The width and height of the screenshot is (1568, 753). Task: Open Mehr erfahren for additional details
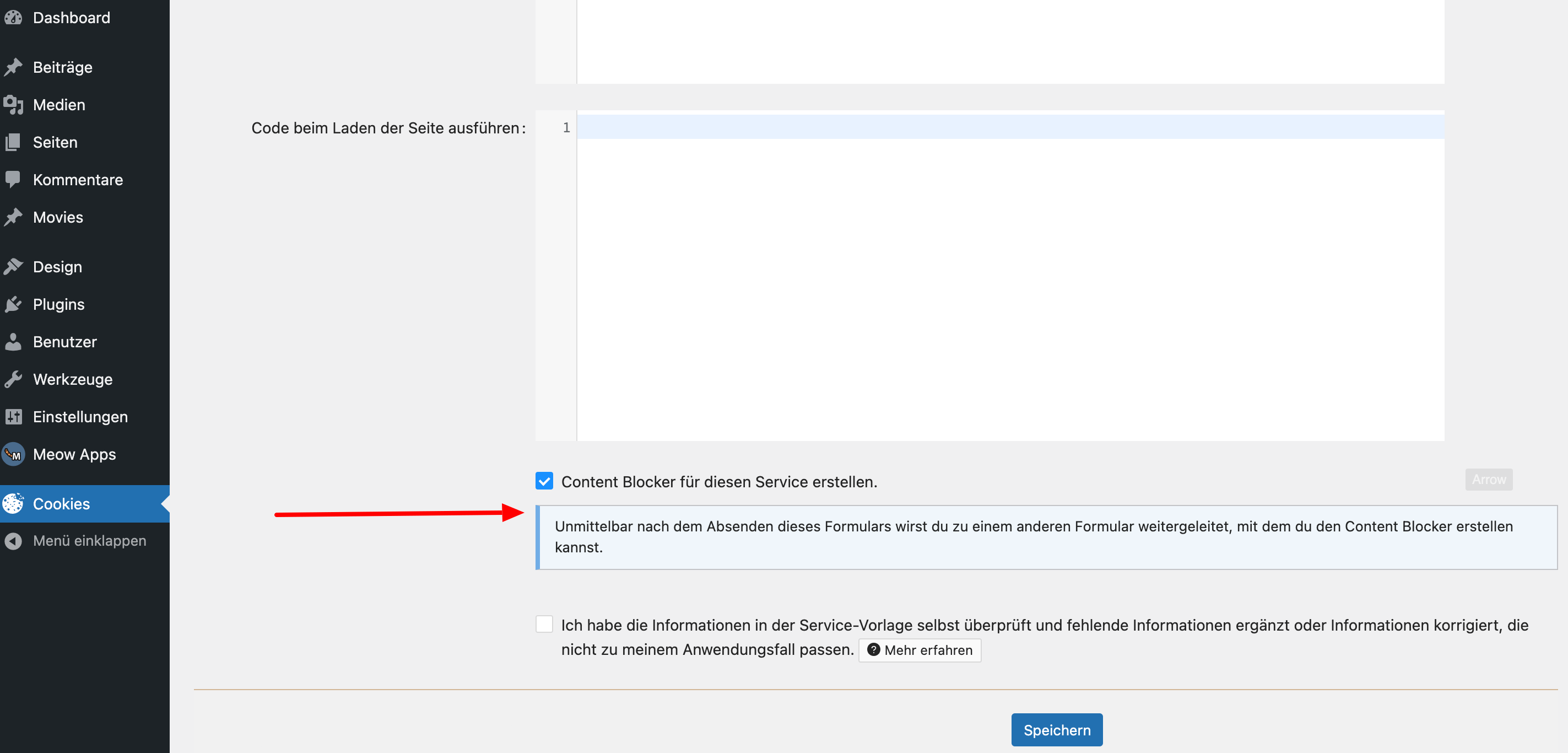[919, 650]
